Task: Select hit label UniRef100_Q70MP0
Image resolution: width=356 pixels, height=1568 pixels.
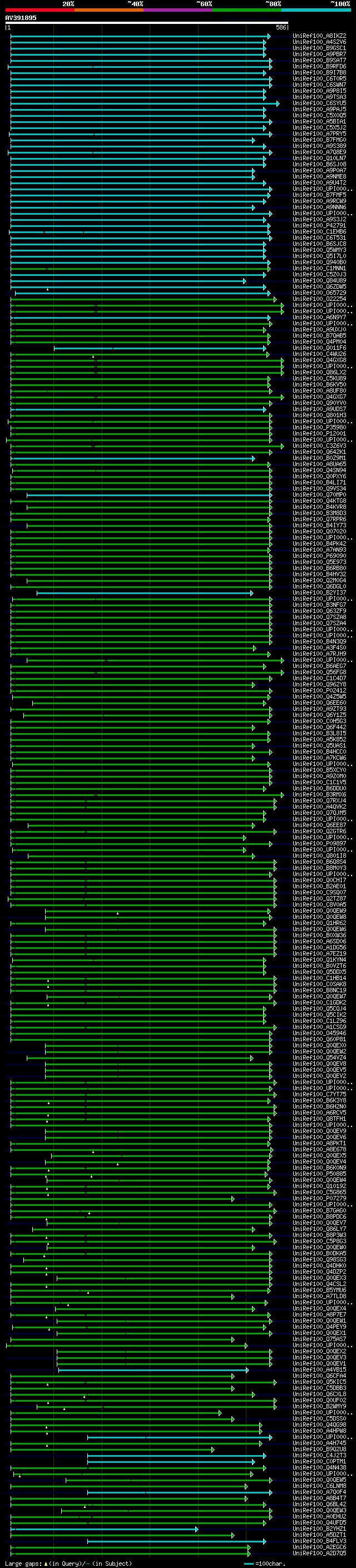Action: click(x=319, y=495)
